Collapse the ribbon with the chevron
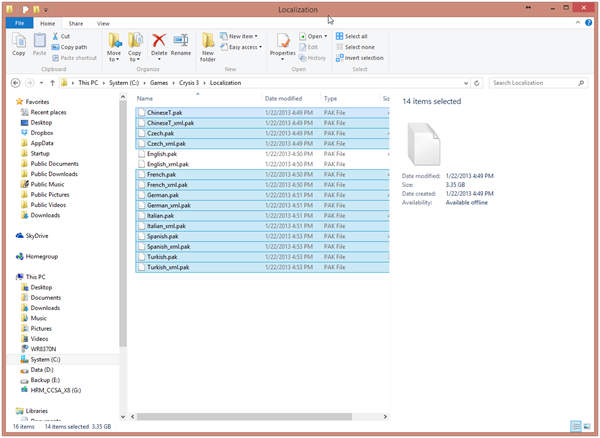The image size is (600, 438). (x=577, y=23)
